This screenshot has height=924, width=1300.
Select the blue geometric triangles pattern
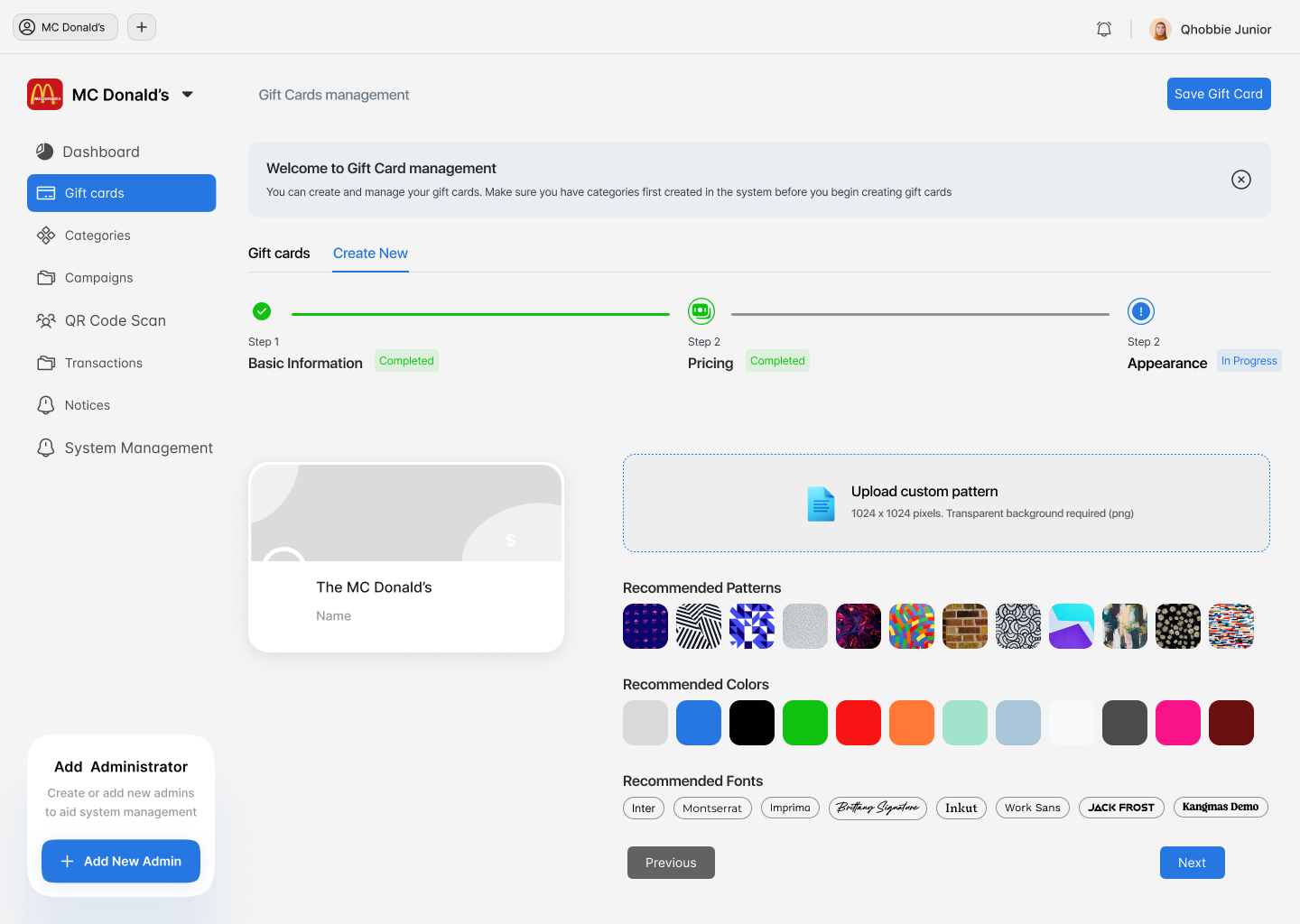coord(752,626)
